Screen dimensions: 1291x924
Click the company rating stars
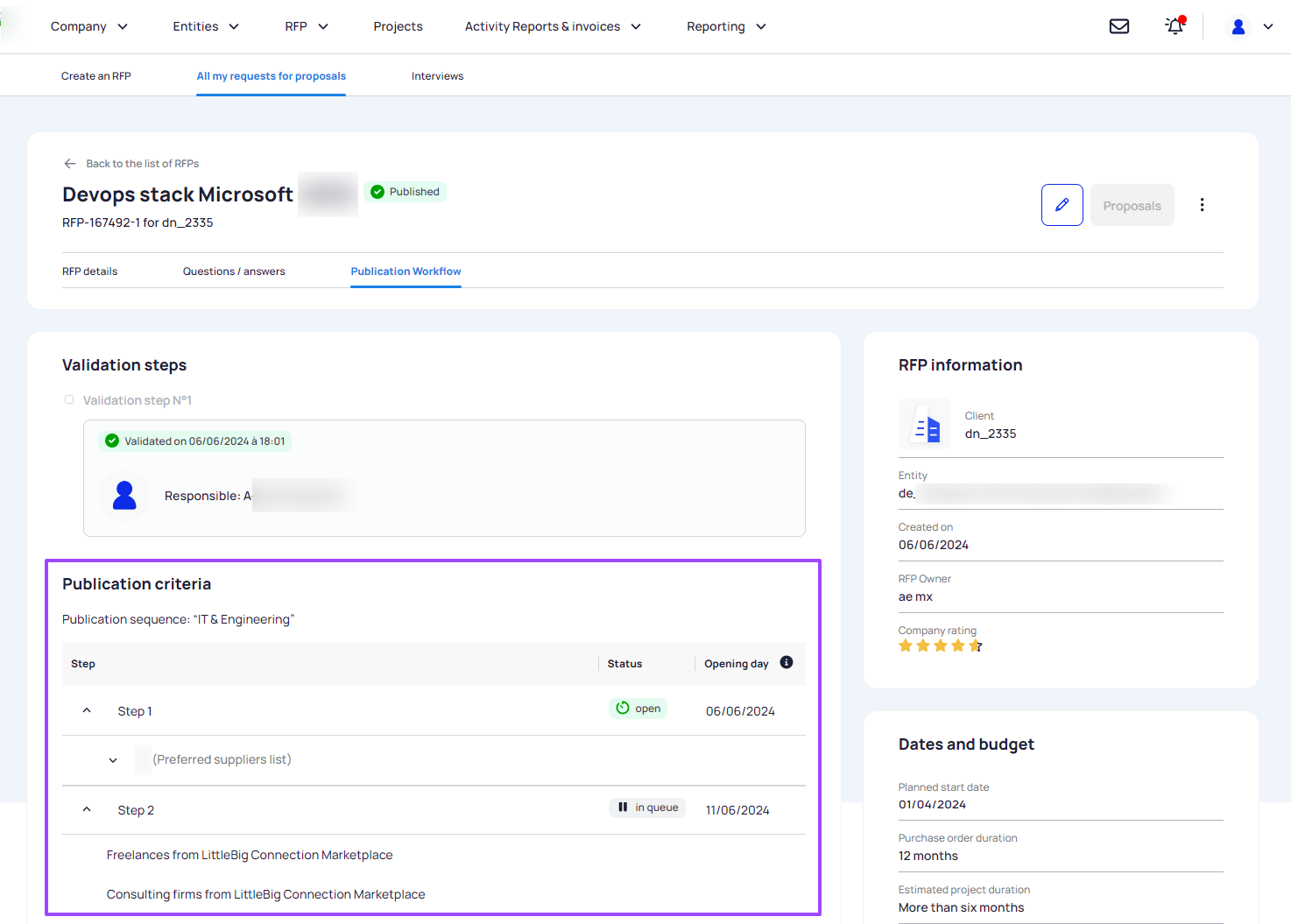(x=940, y=646)
